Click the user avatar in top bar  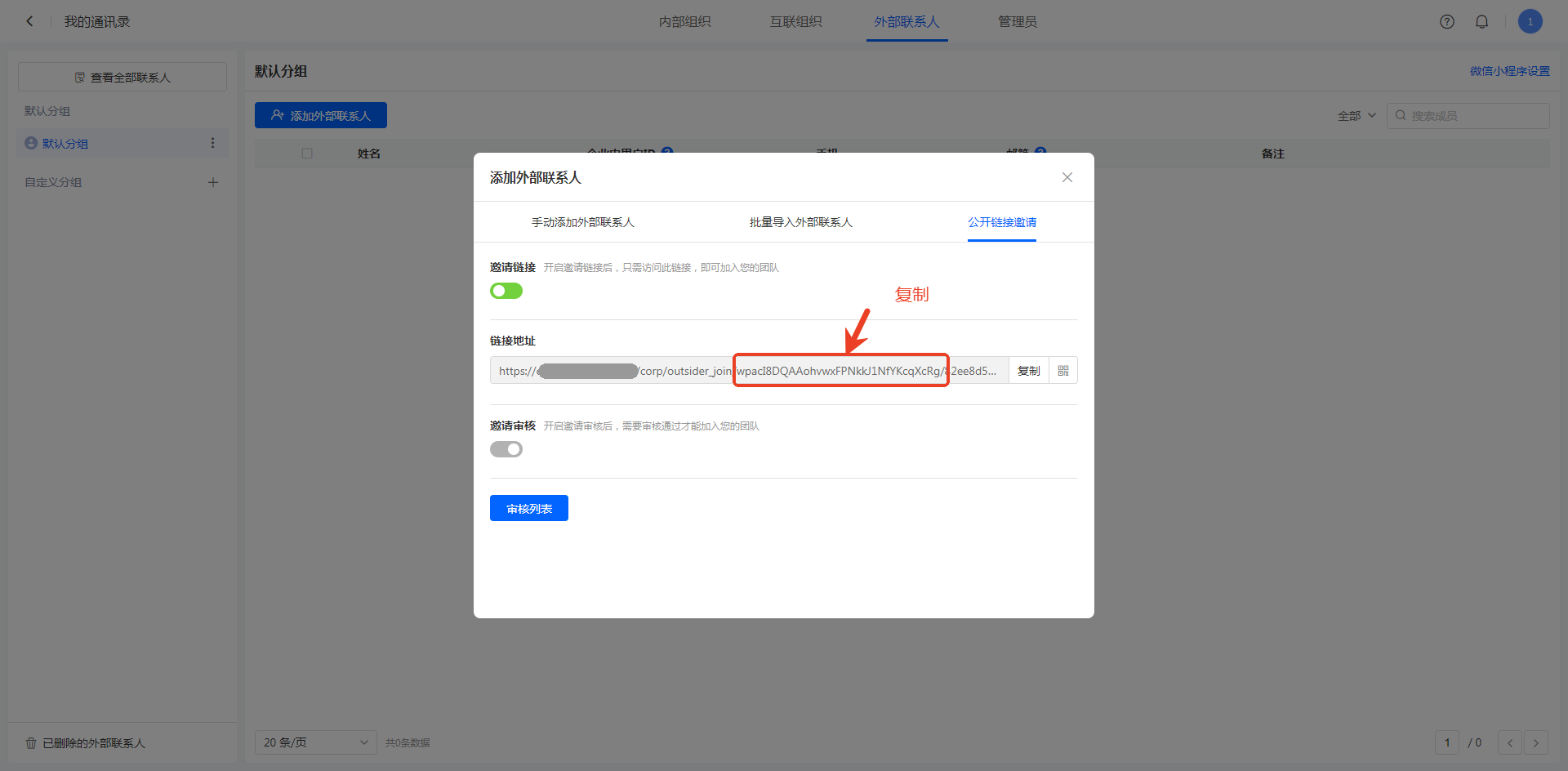pyautogui.click(x=1530, y=22)
